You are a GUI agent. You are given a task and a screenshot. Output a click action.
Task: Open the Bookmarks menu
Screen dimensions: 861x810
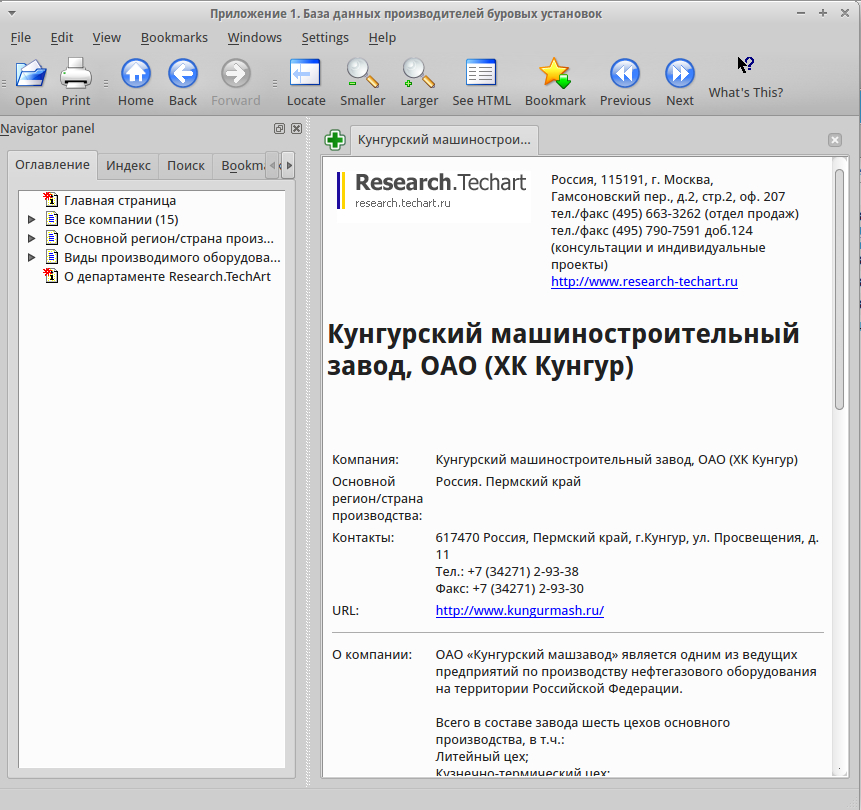pos(174,37)
